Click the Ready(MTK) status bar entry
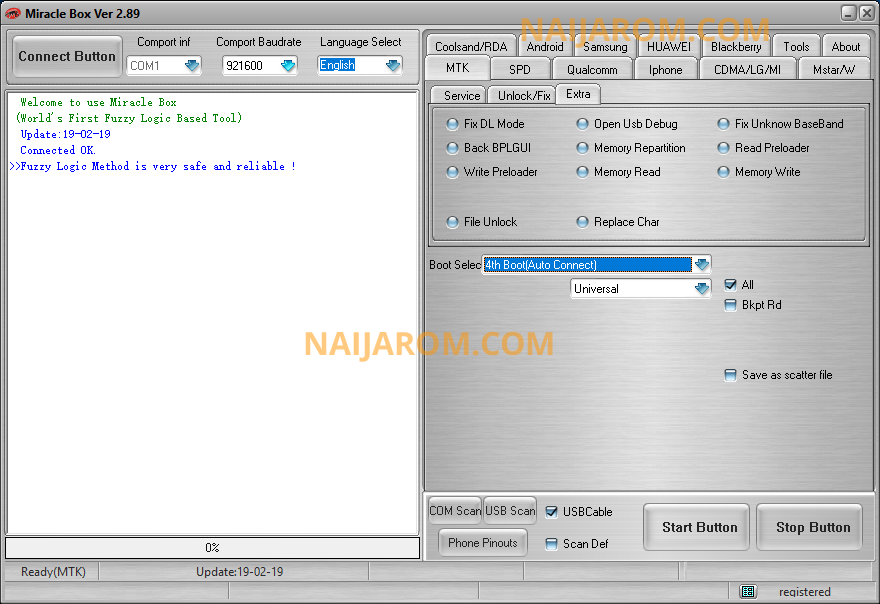Image resolution: width=880 pixels, height=604 pixels. coord(53,572)
